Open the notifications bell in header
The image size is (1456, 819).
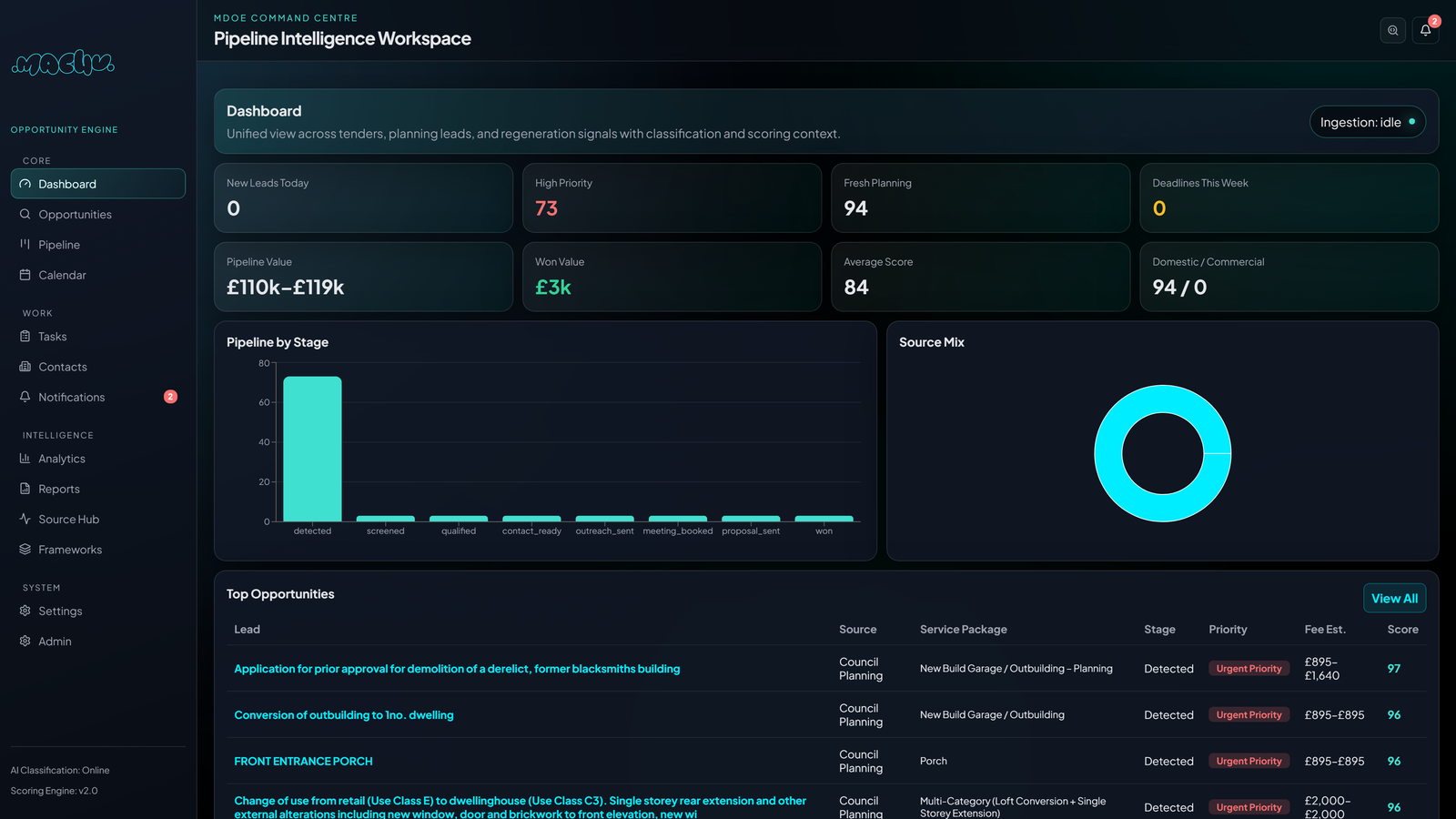[1425, 30]
